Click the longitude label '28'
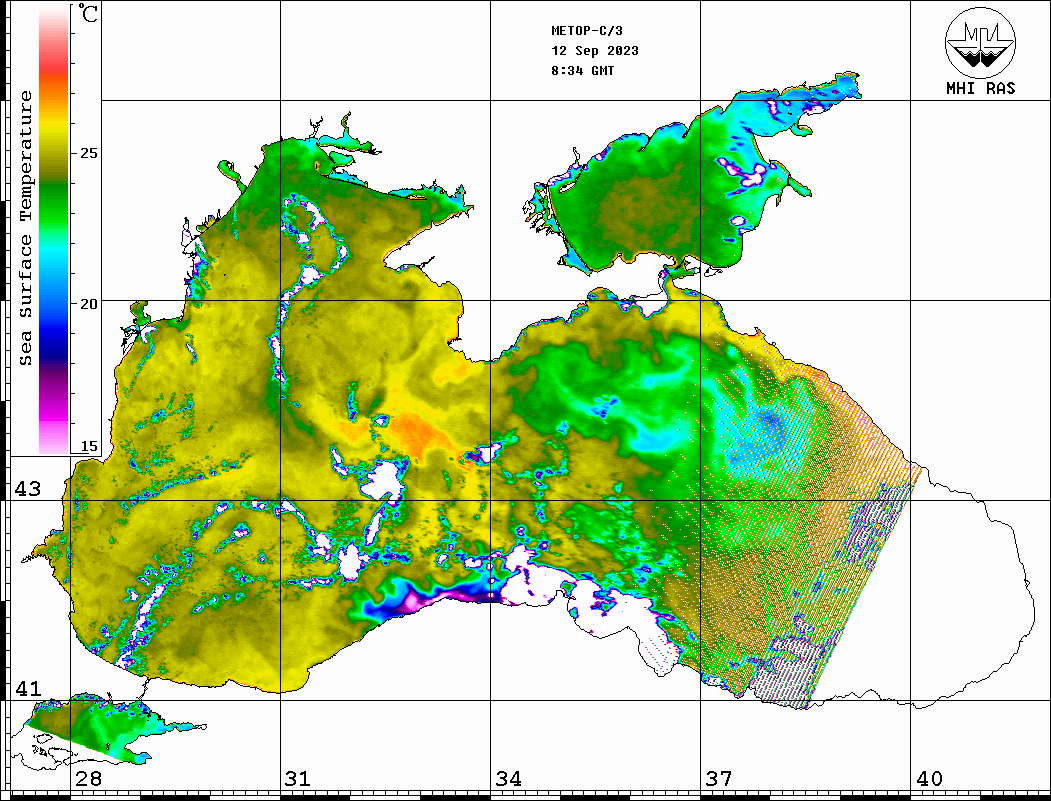Screen dimensions: 1051x801 click(88, 779)
